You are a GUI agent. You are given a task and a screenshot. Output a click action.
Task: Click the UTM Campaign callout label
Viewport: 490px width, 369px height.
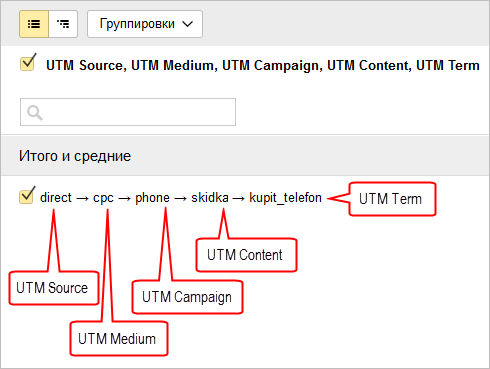(x=187, y=297)
